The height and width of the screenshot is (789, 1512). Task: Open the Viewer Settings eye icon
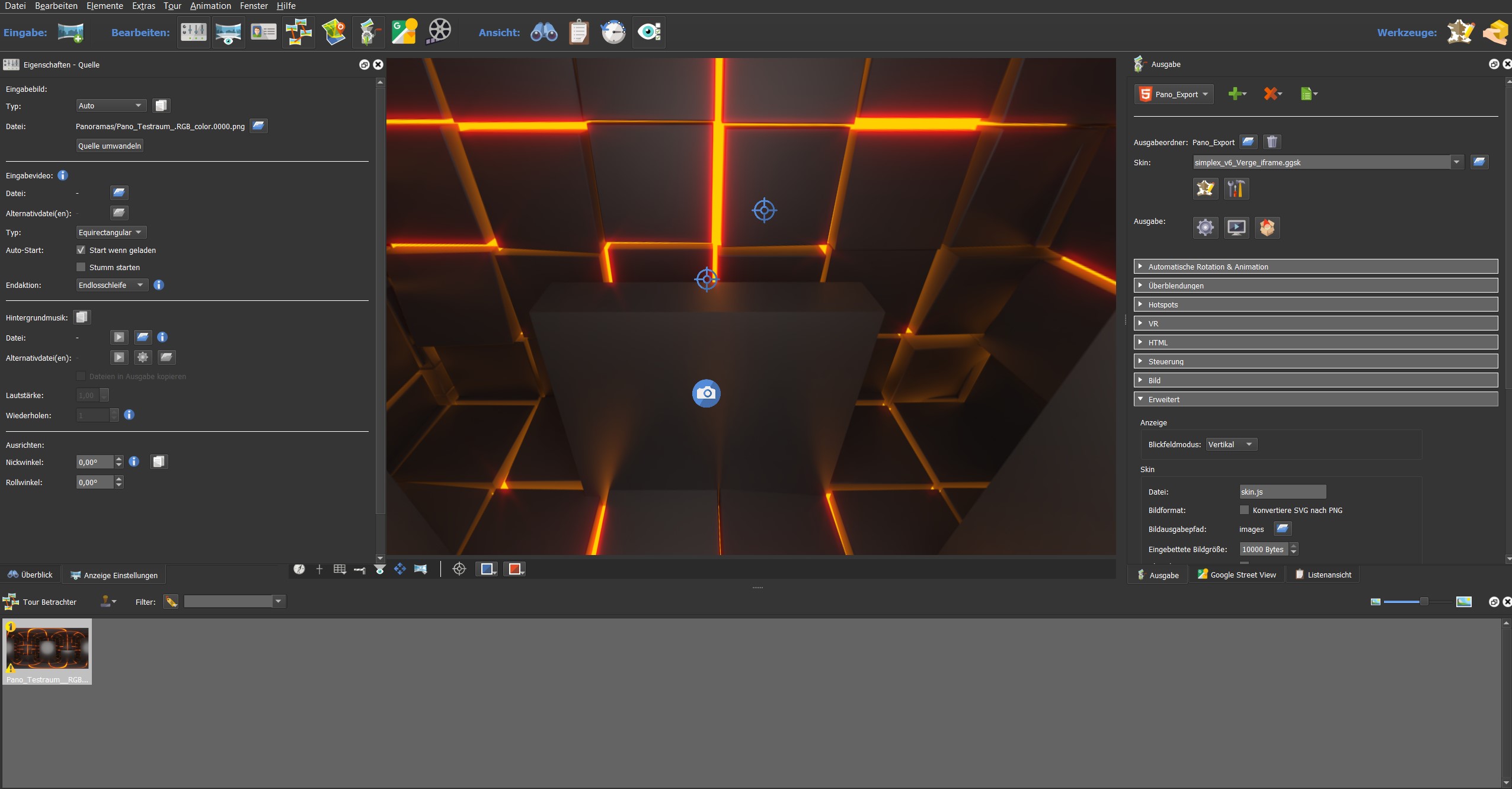(649, 32)
